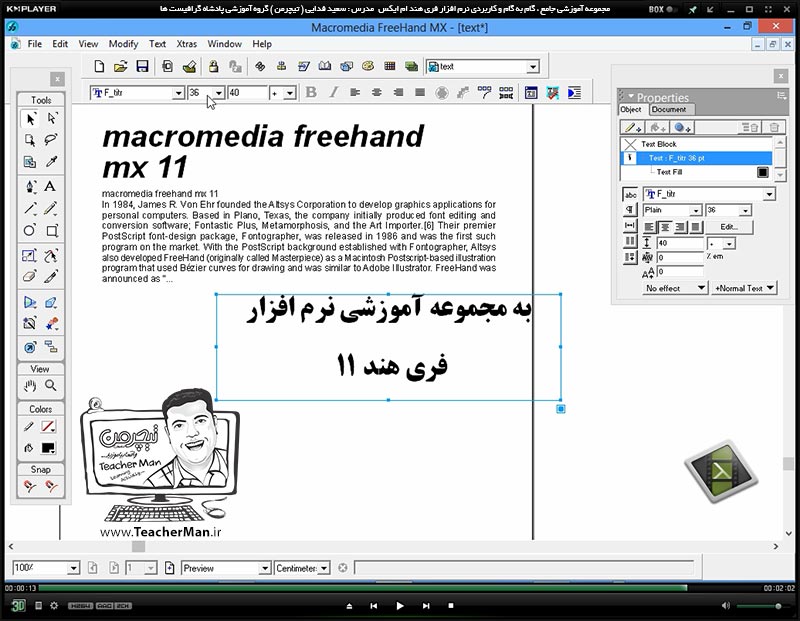800x621 pixels.
Task: Open the page selector dropdown showing text
Action: (x=533, y=66)
